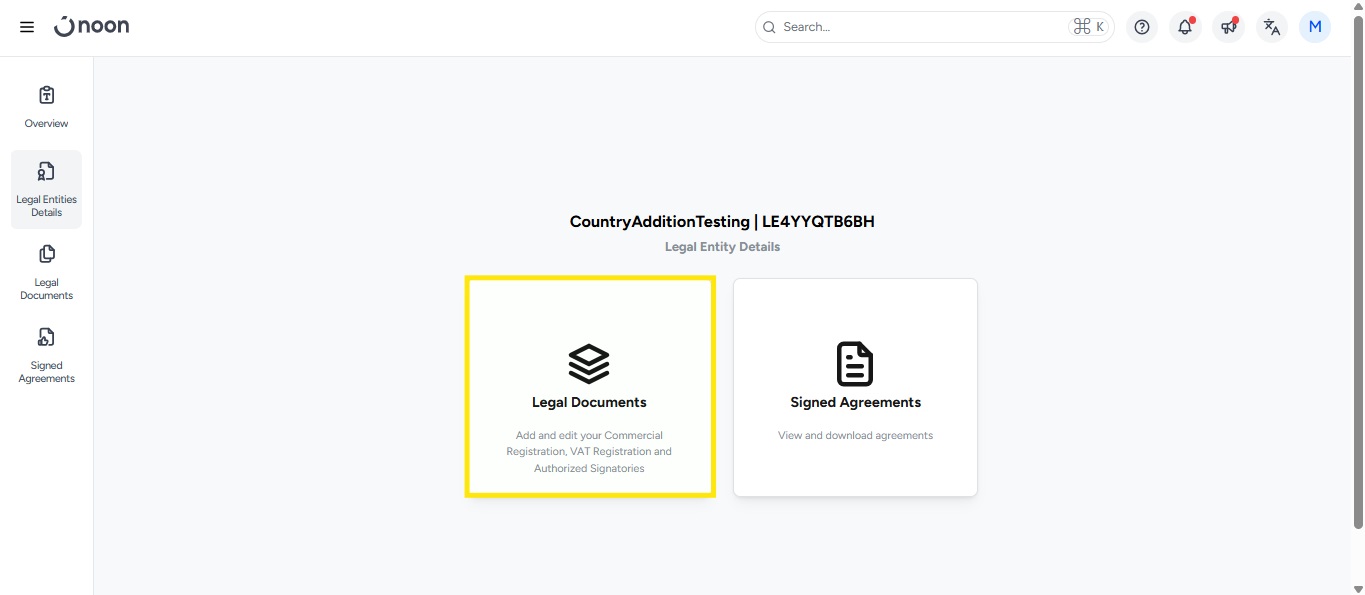Screen dimensions: 1365x595
Task: Click the document icon in the Signed Agreements card
Action: 855,364
